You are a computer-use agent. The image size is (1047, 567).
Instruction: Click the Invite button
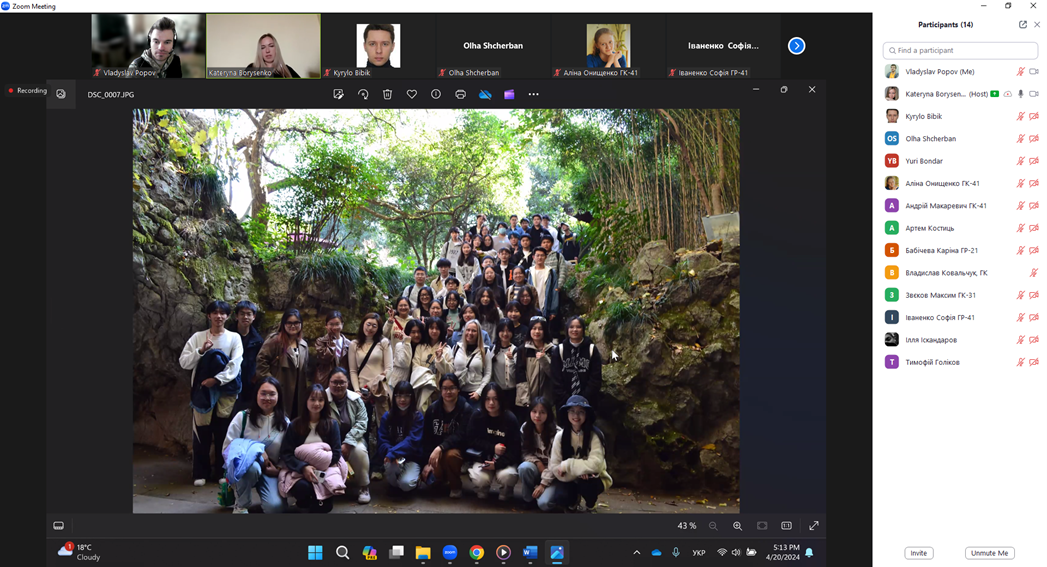(918, 553)
